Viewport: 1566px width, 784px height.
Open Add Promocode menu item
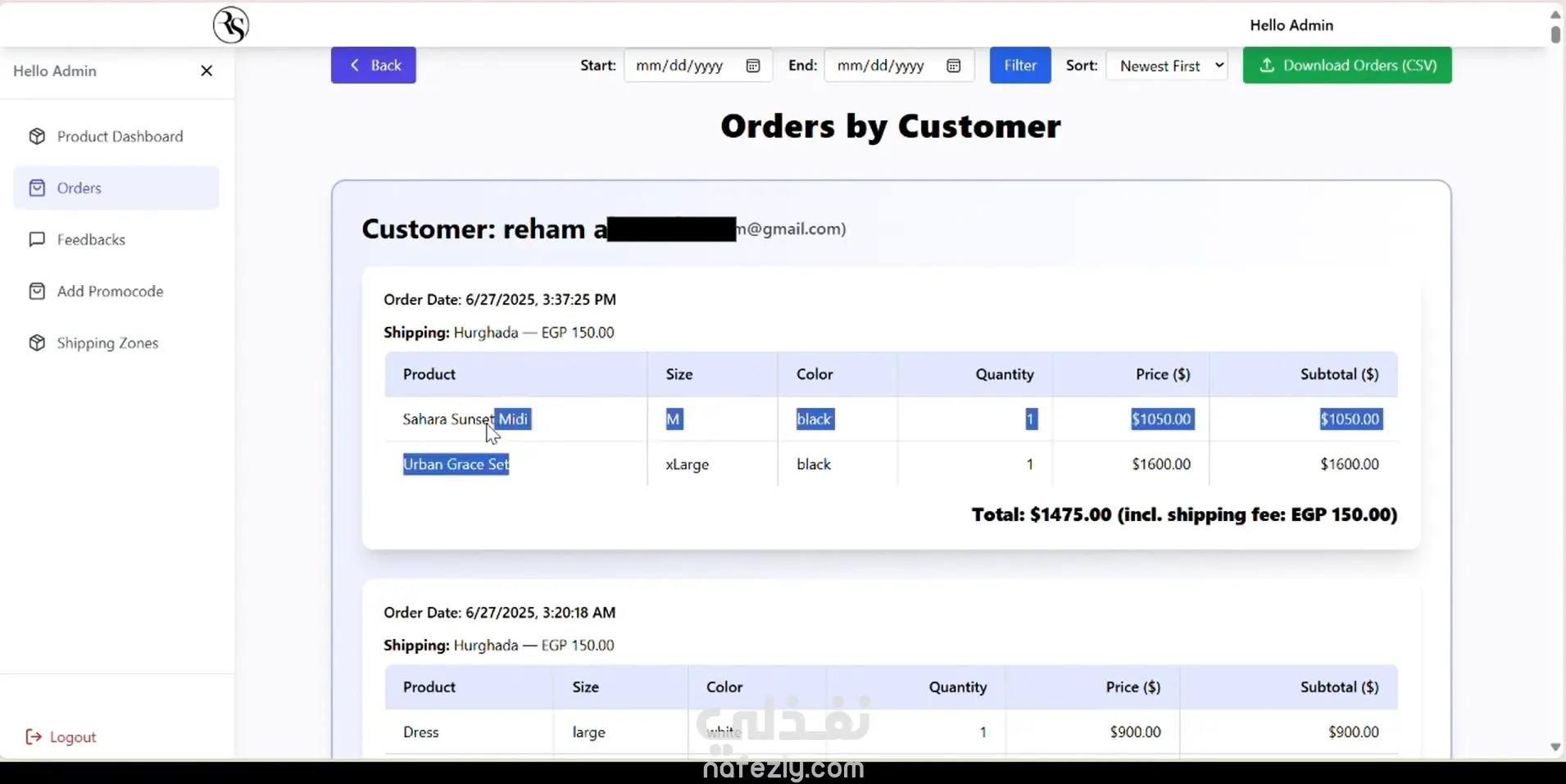116,292
